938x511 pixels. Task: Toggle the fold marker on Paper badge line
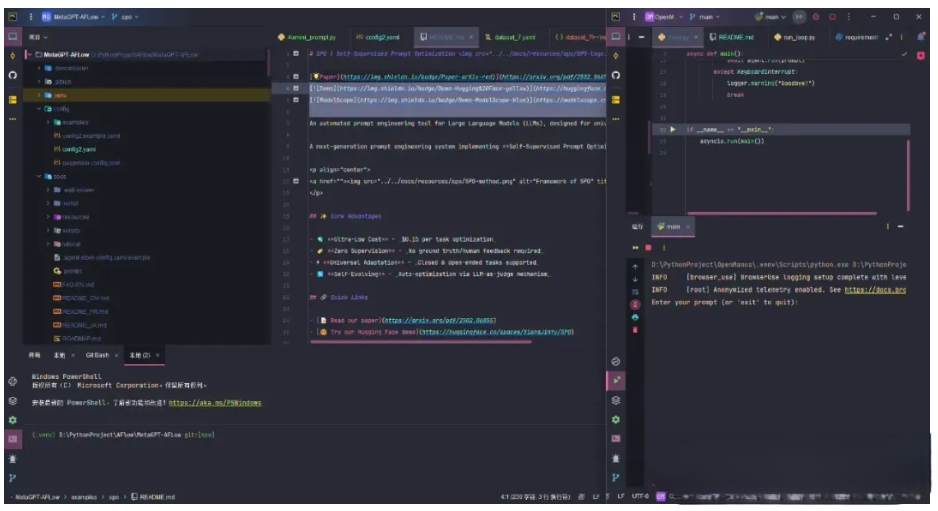click(x=296, y=77)
